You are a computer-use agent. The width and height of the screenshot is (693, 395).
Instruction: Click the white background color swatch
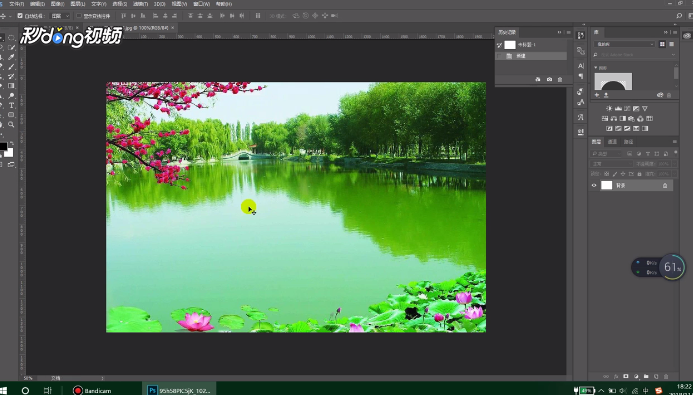point(9,152)
